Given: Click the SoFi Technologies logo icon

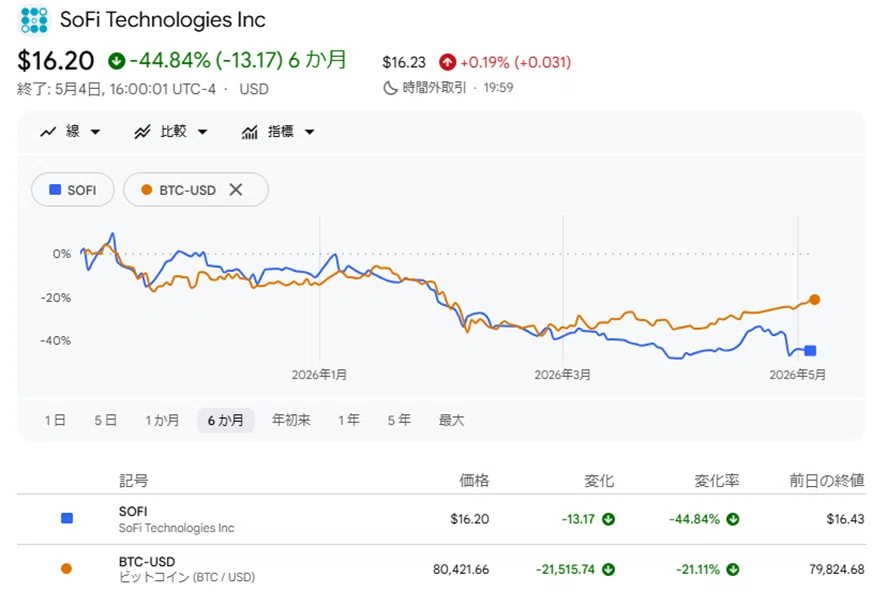Looking at the screenshot, I should click(x=34, y=20).
